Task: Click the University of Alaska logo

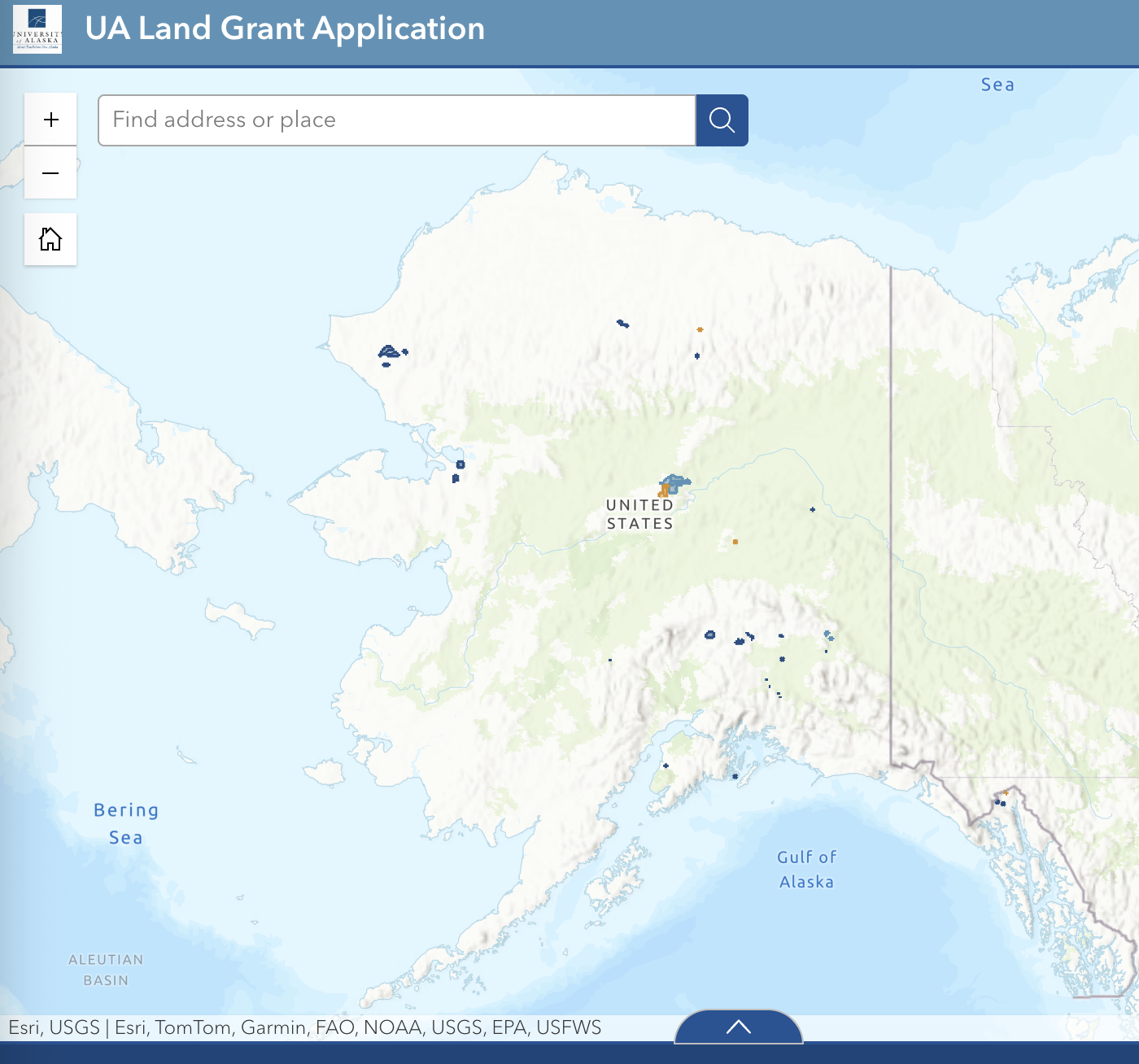Action: (37, 28)
